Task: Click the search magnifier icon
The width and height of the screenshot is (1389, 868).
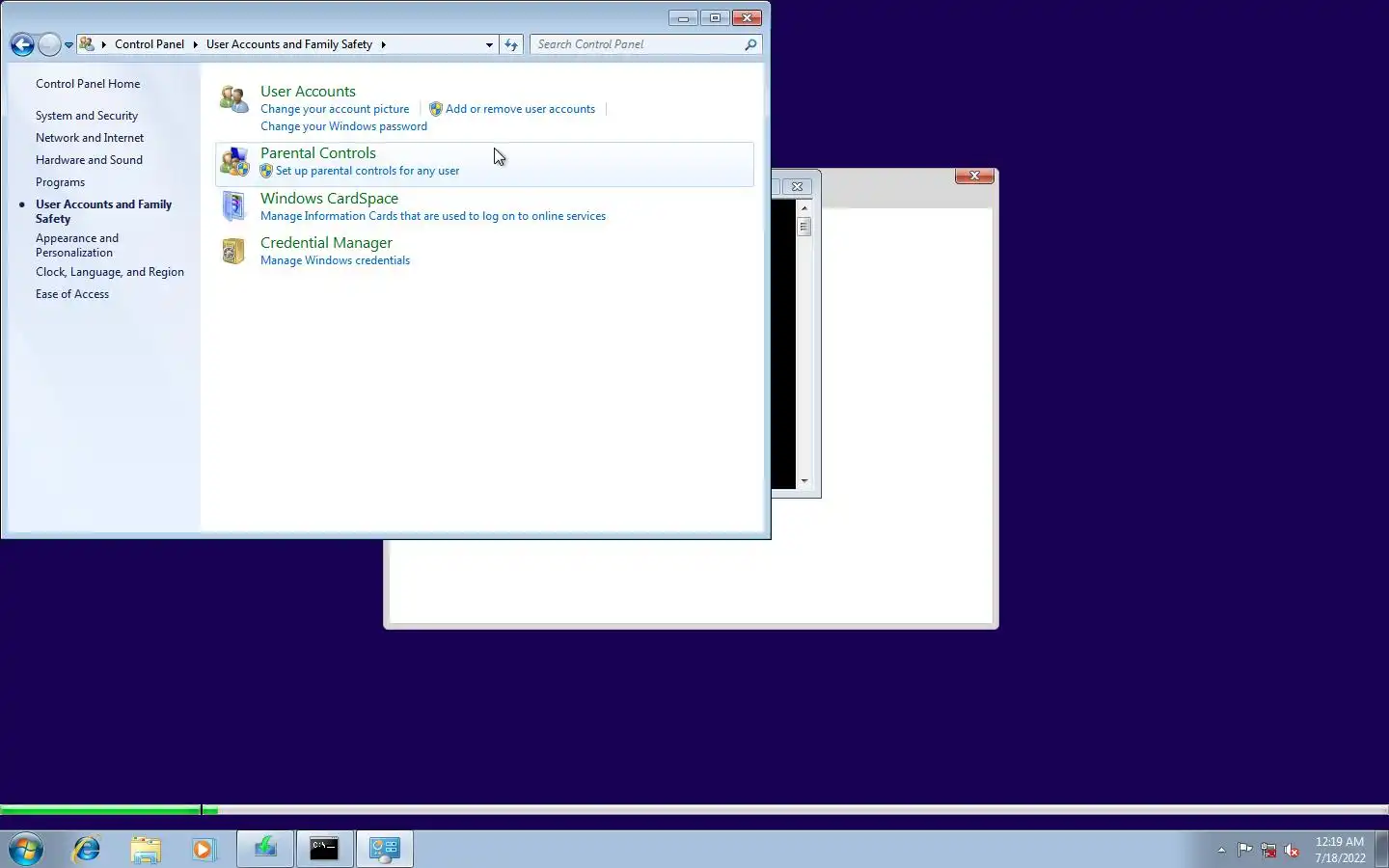Action: click(750, 44)
